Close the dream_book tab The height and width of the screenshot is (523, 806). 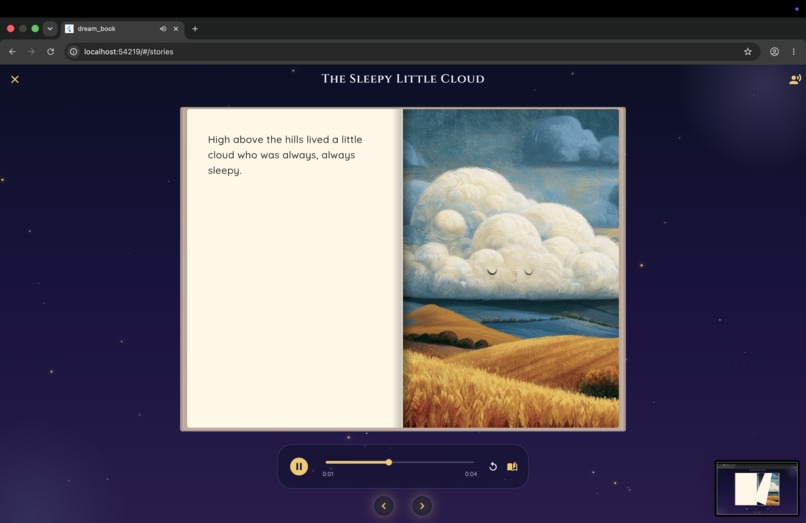tap(176, 29)
